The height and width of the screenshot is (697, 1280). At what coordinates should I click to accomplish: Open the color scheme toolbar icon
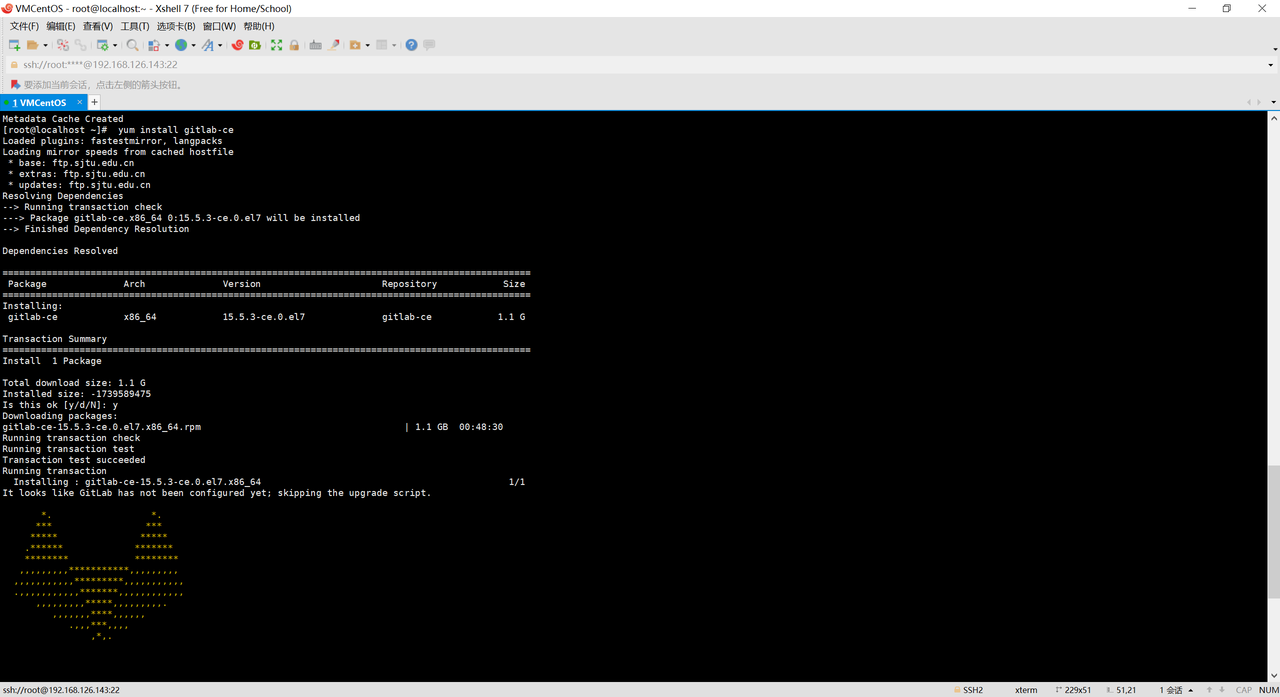[x=153, y=45]
